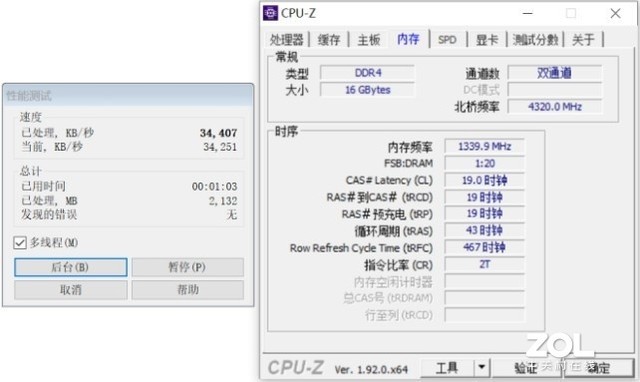The image size is (640, 382).
Task: Click the 性能测试 dialog title bar
Action: pyautogui.click(x=128, y=96)
